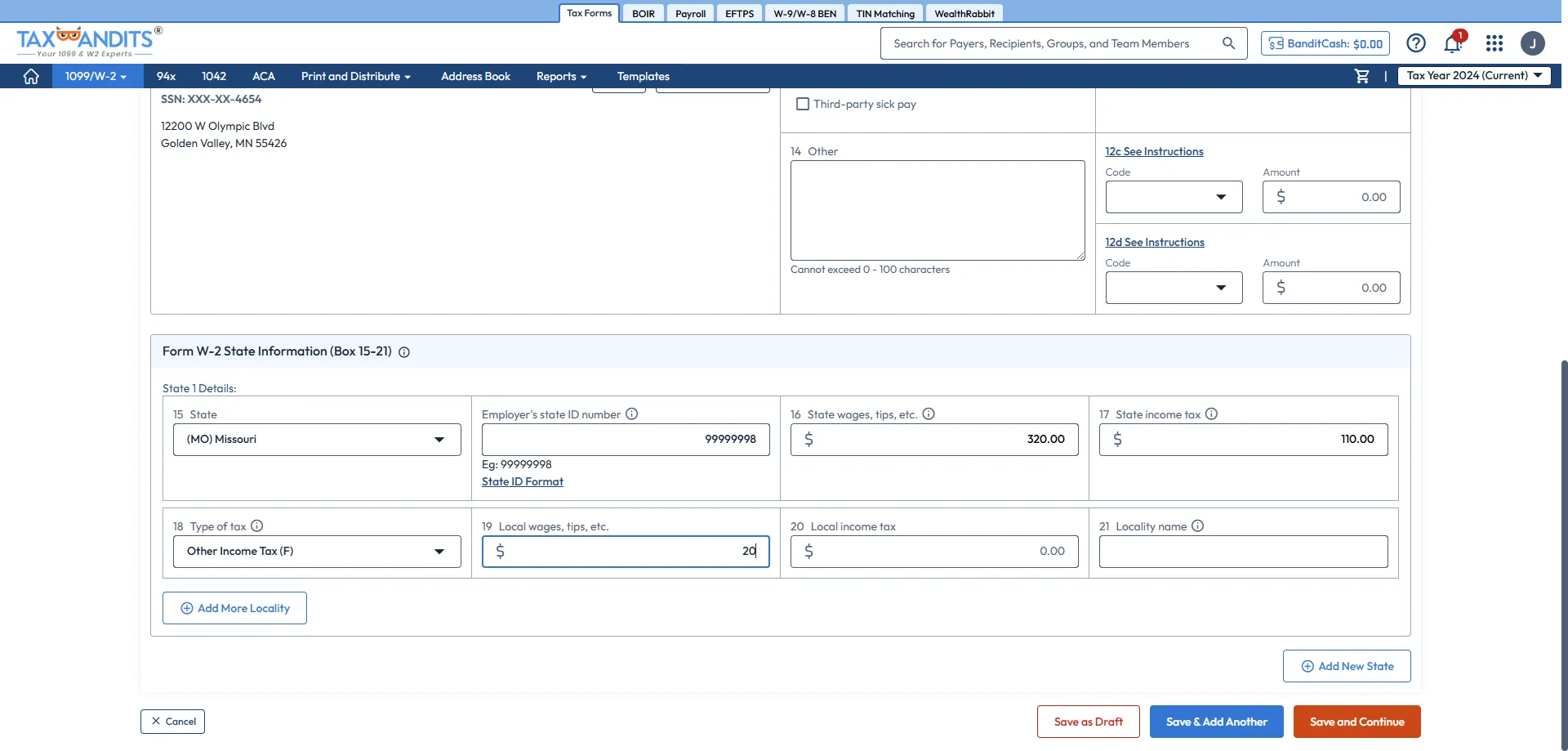Image resolution: width=1568 pixels, height=751 pixels.
Task: Switch to TIN Matching tab
Action: point(885,14)
